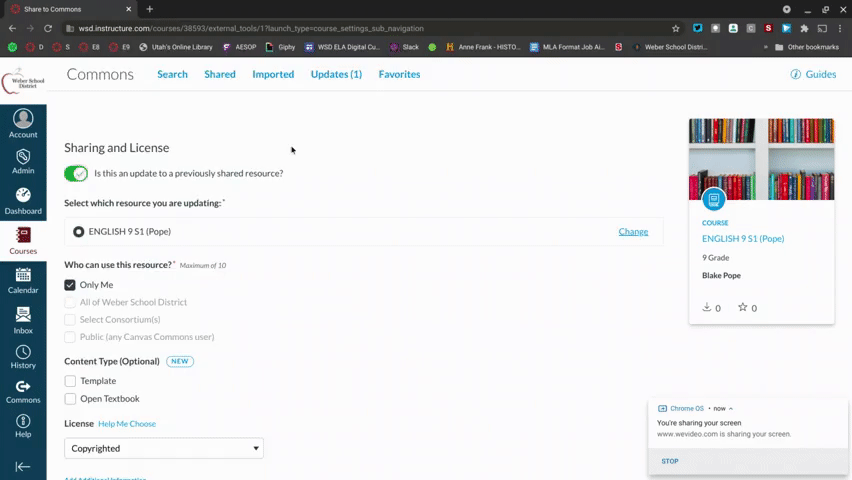This screenshot has width=852, height=480.
Task: Click the 9 Grade label on card
Action: (x=715, y=258)
